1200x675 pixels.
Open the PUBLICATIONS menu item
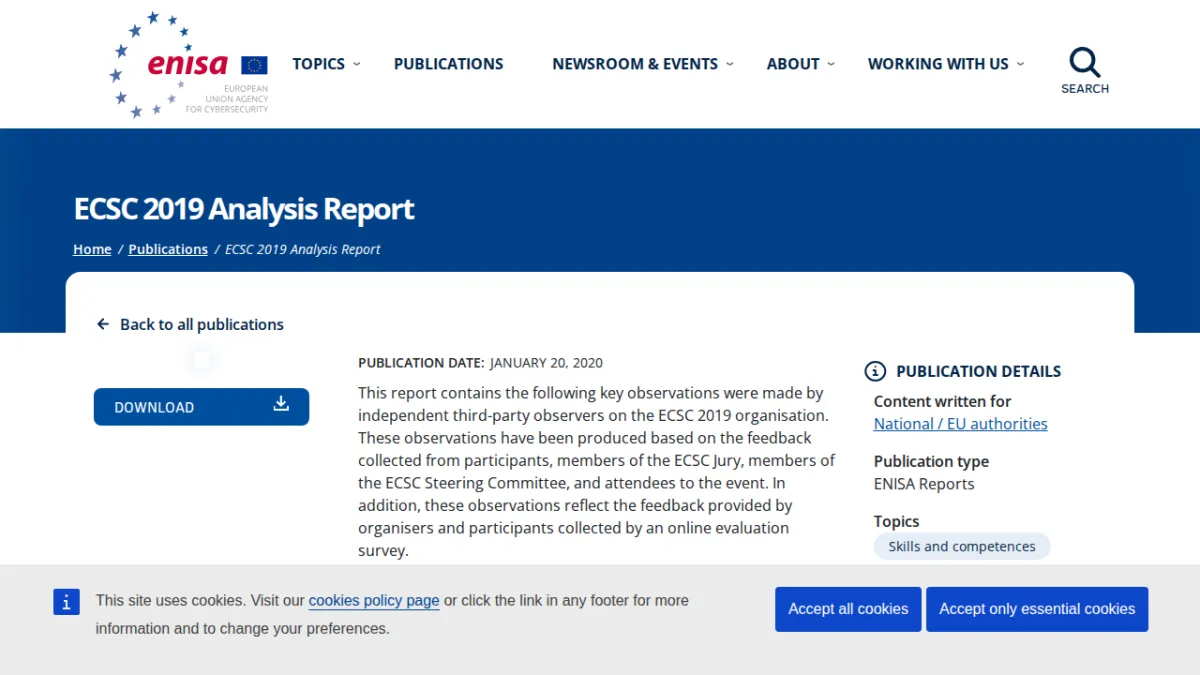[x=448, y=64]
